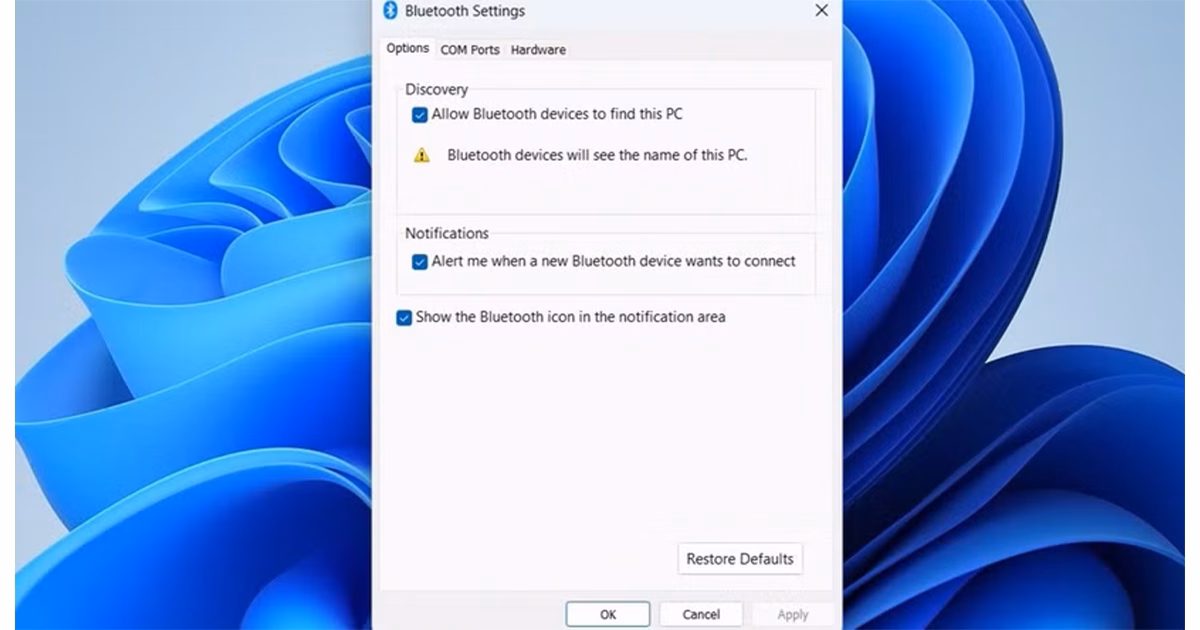Click the Discovery group label
1200x630 pixels.
pos(436,90)
